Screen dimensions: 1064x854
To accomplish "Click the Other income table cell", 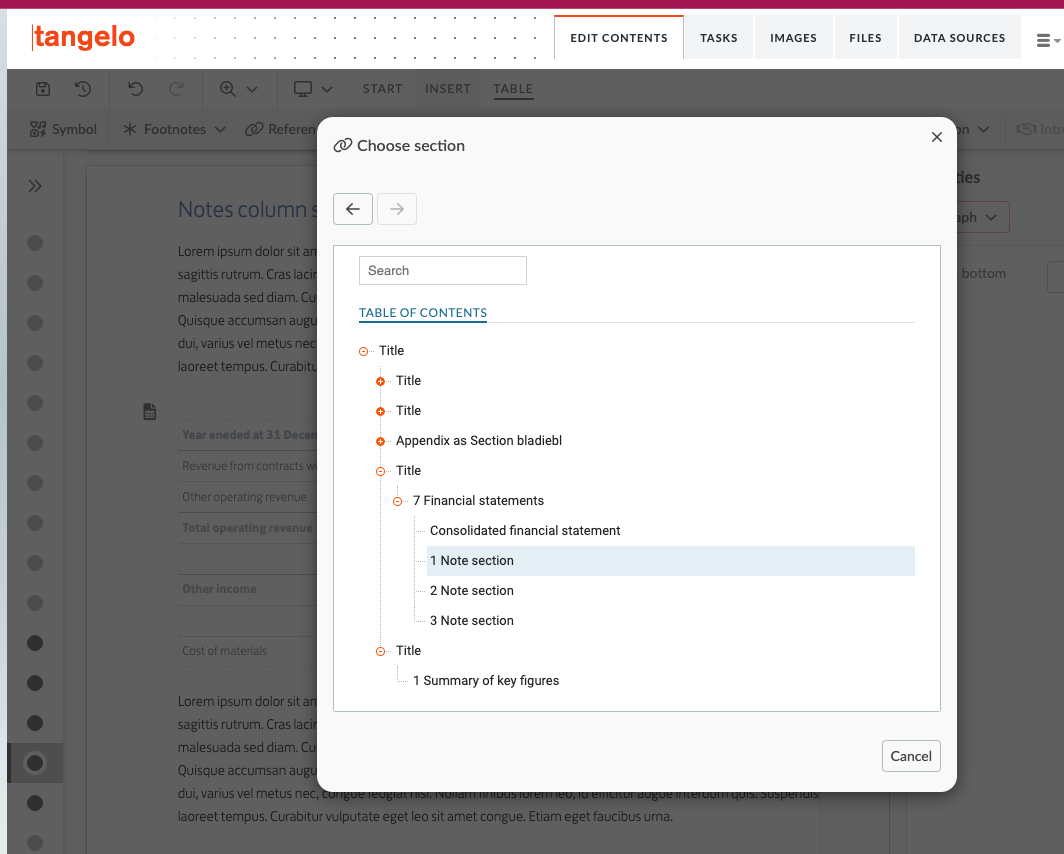I will [248, 589].
